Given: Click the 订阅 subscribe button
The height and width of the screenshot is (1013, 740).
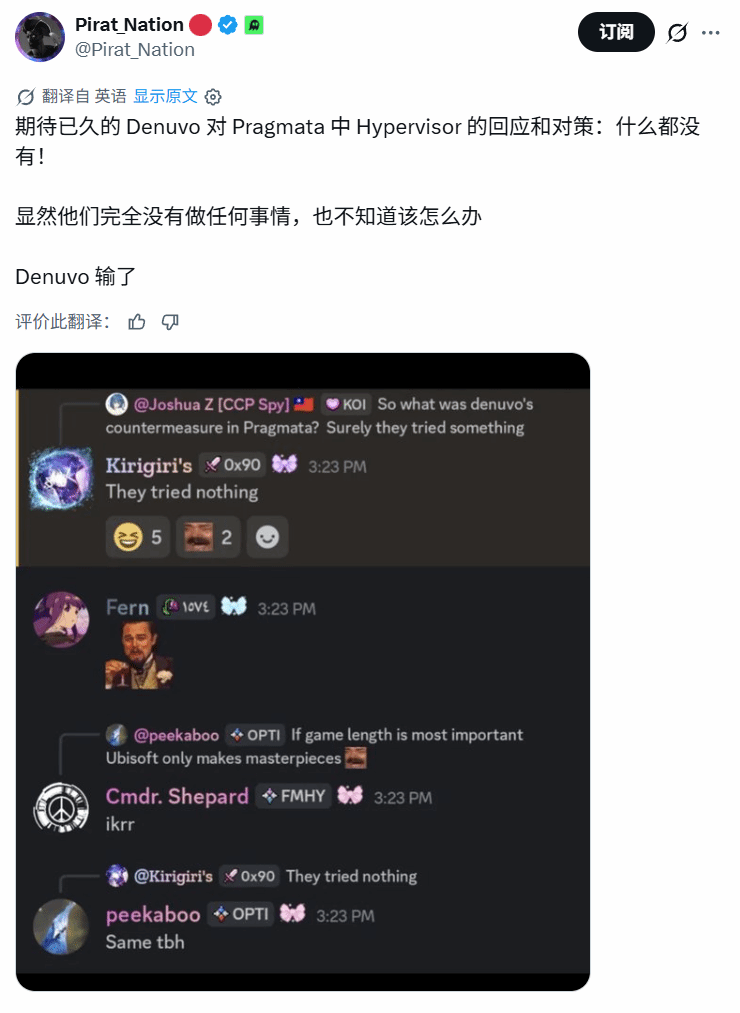Looking at the screenshot, I should (x=616, y=32).
